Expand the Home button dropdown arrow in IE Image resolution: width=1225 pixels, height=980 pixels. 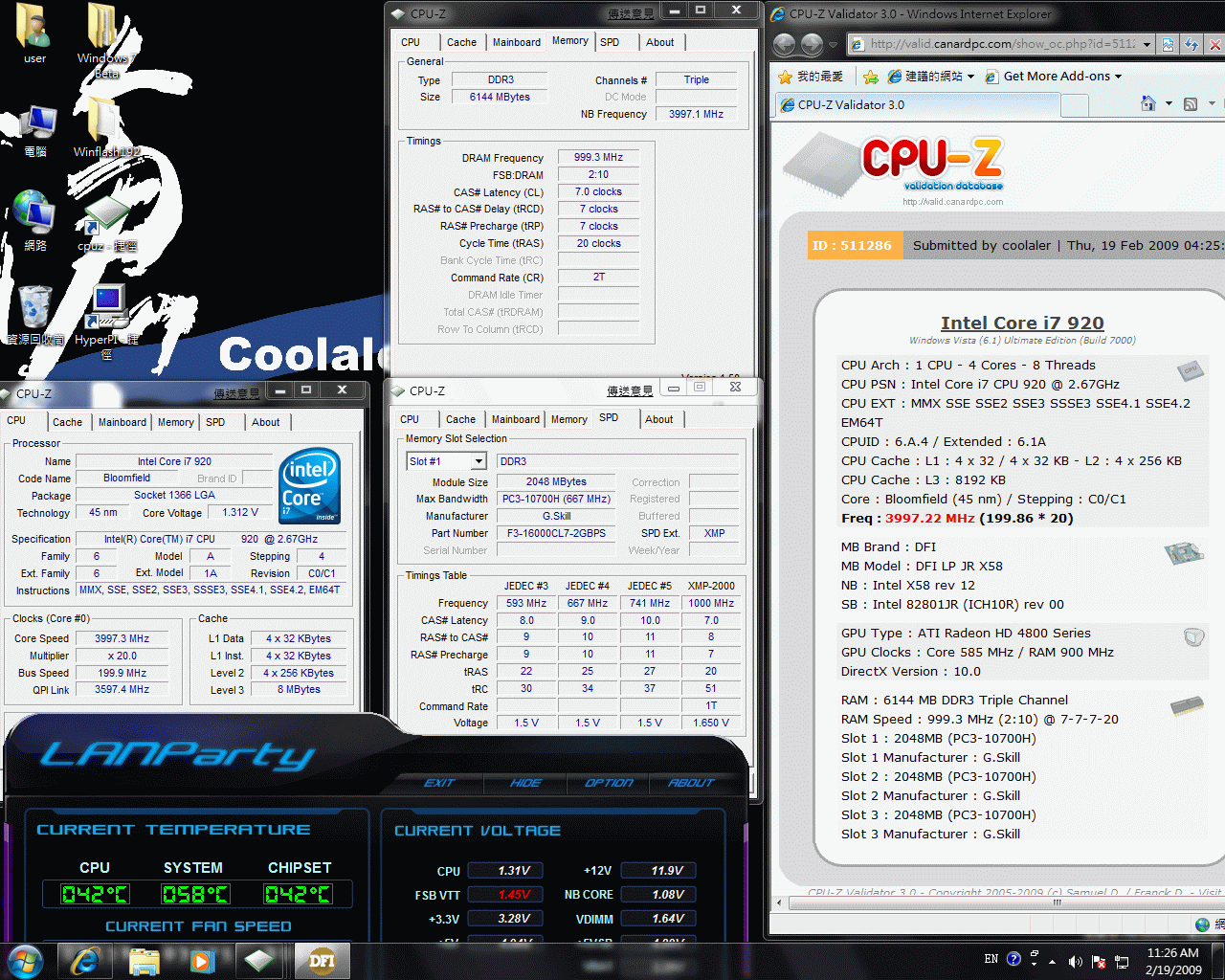(x=1169, y=103)
